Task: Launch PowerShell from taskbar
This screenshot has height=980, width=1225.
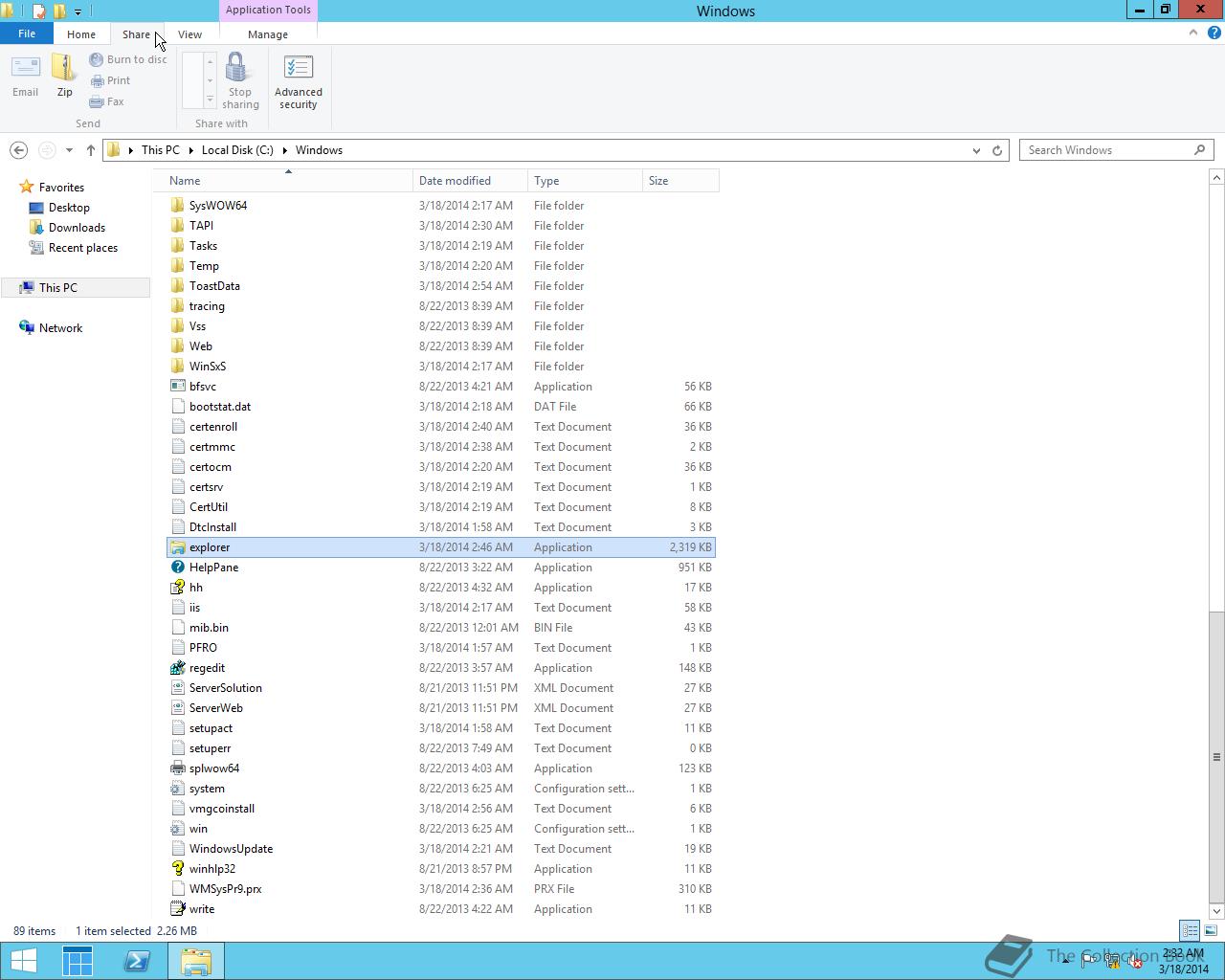Action: [x=137, y=961]
